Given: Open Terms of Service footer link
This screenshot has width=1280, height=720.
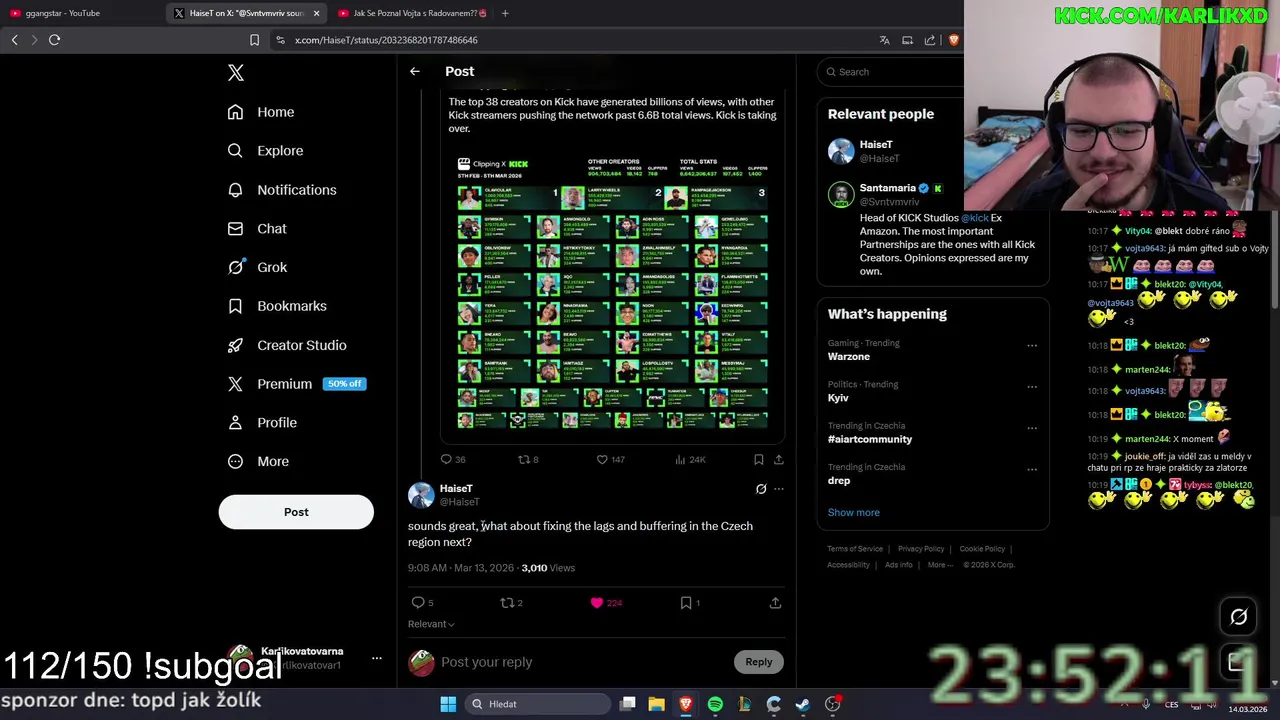Looking at the screenshot, I should [x=855, y=549].
